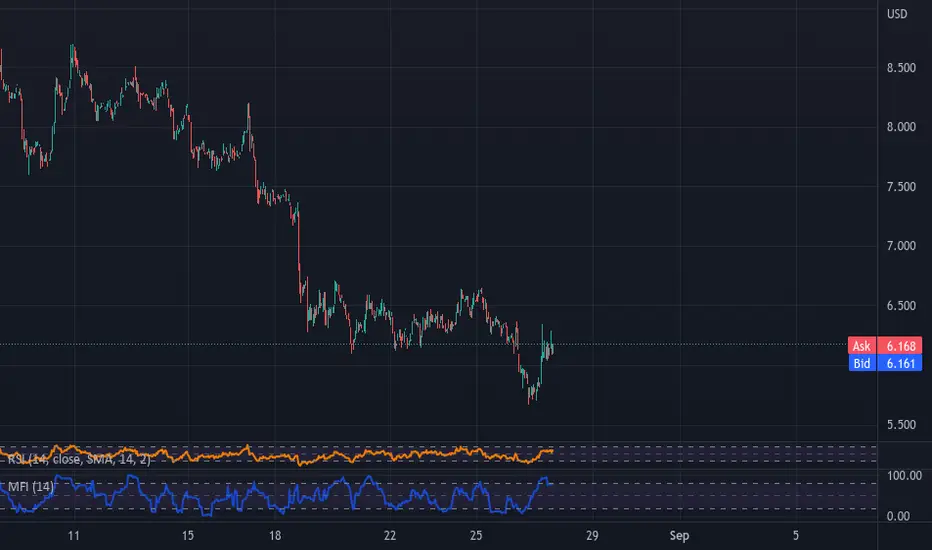Click the 0.00 MFI scale label
932x550 pixels.
pos(898,516)
